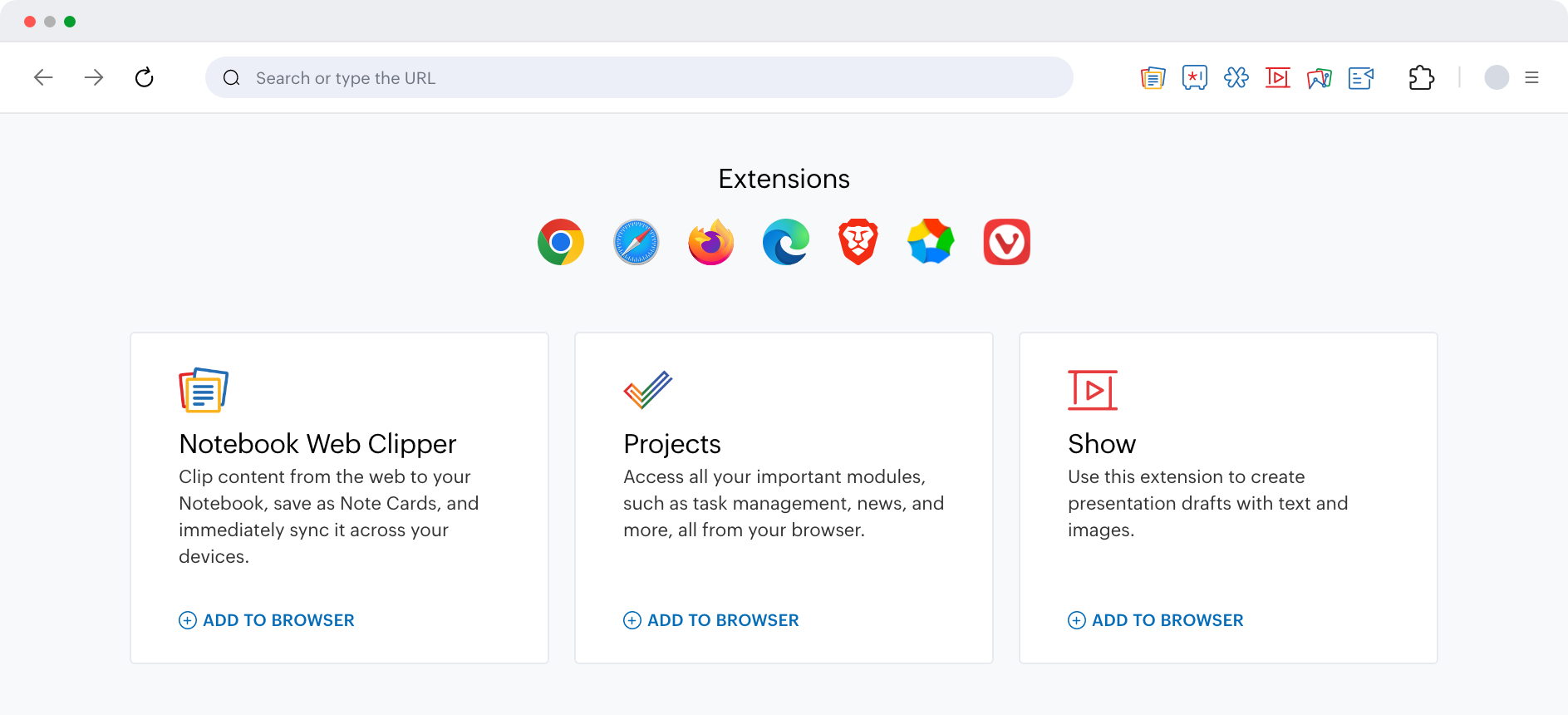
Task: Click the Notebook Web Clipper title
Action: (317, 444)
